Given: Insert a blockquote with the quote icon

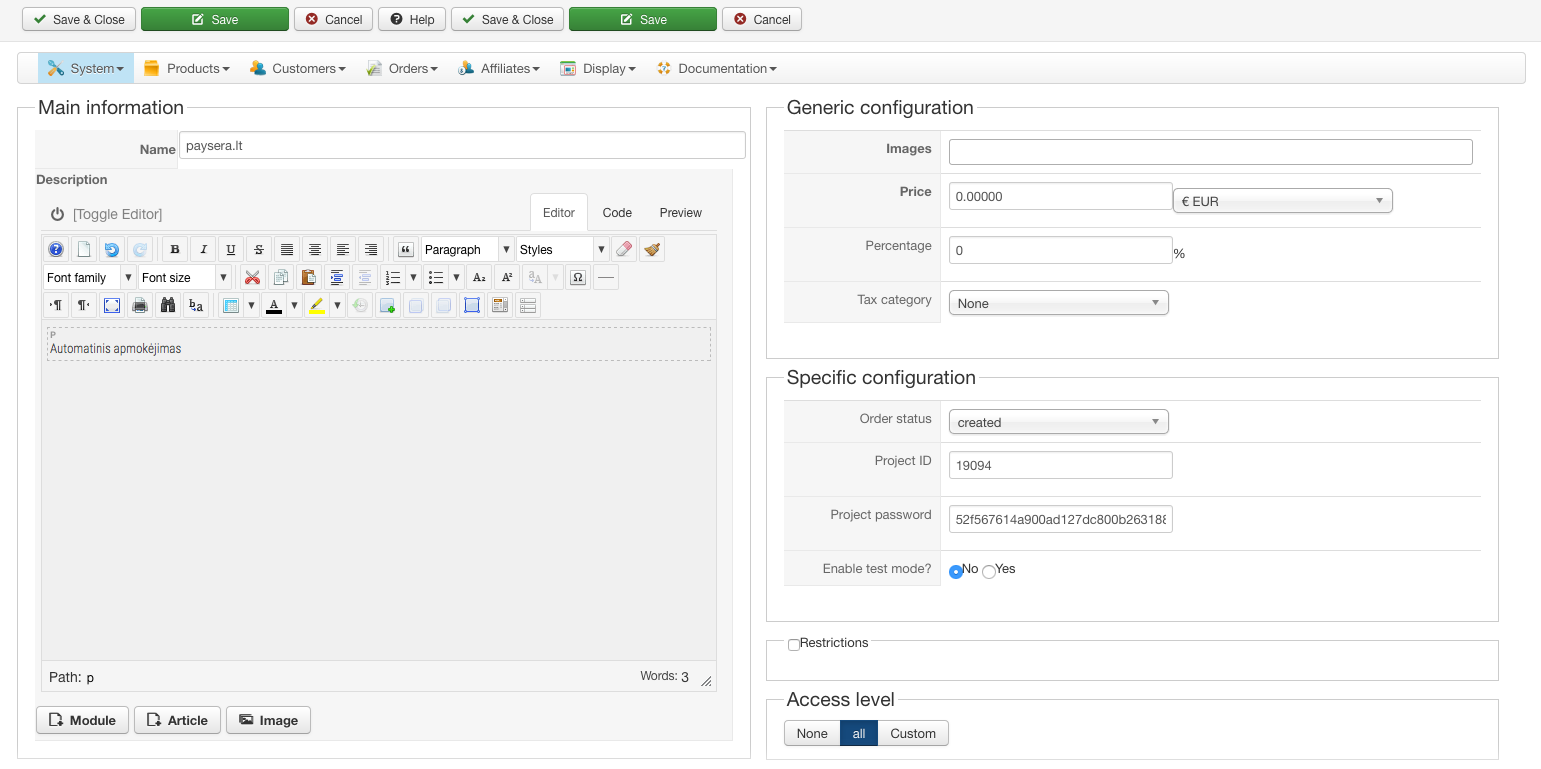Looking at the screenshot, I should click(405, 250).
